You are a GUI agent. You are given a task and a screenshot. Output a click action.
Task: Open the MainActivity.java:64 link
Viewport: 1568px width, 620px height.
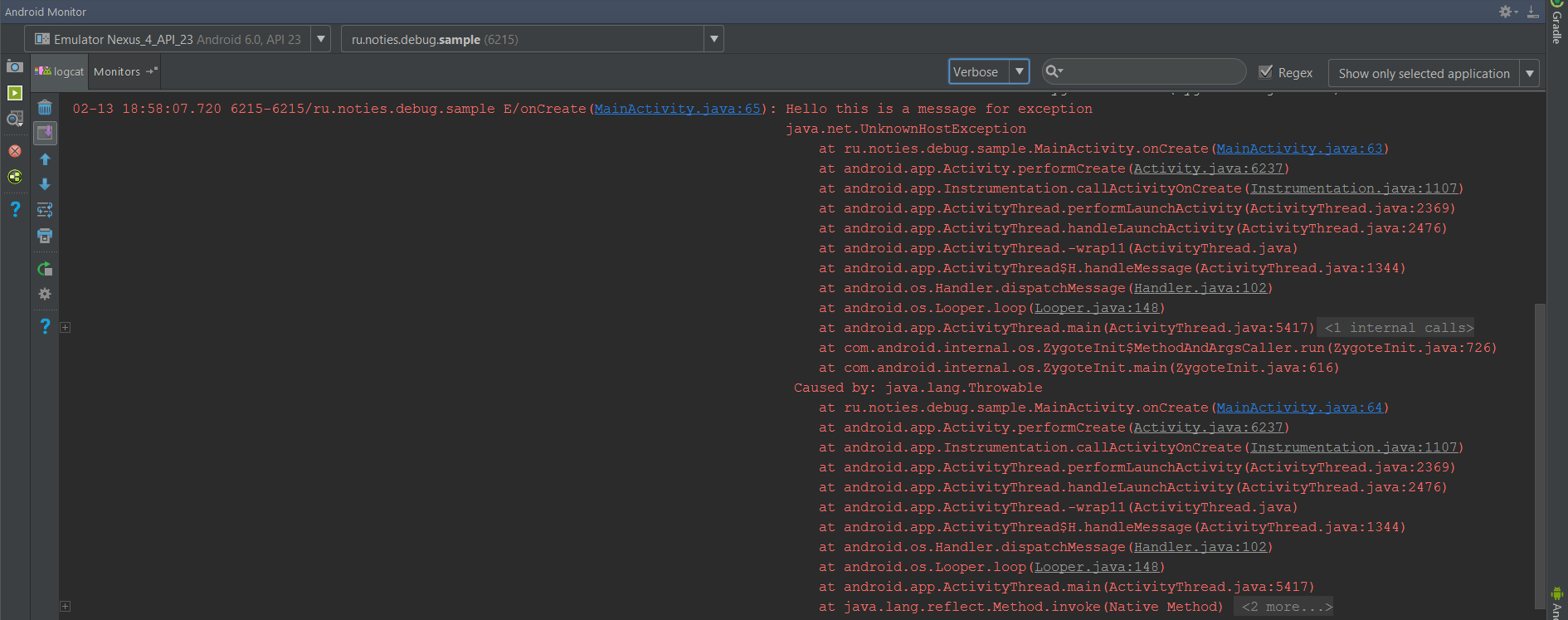1299,408
